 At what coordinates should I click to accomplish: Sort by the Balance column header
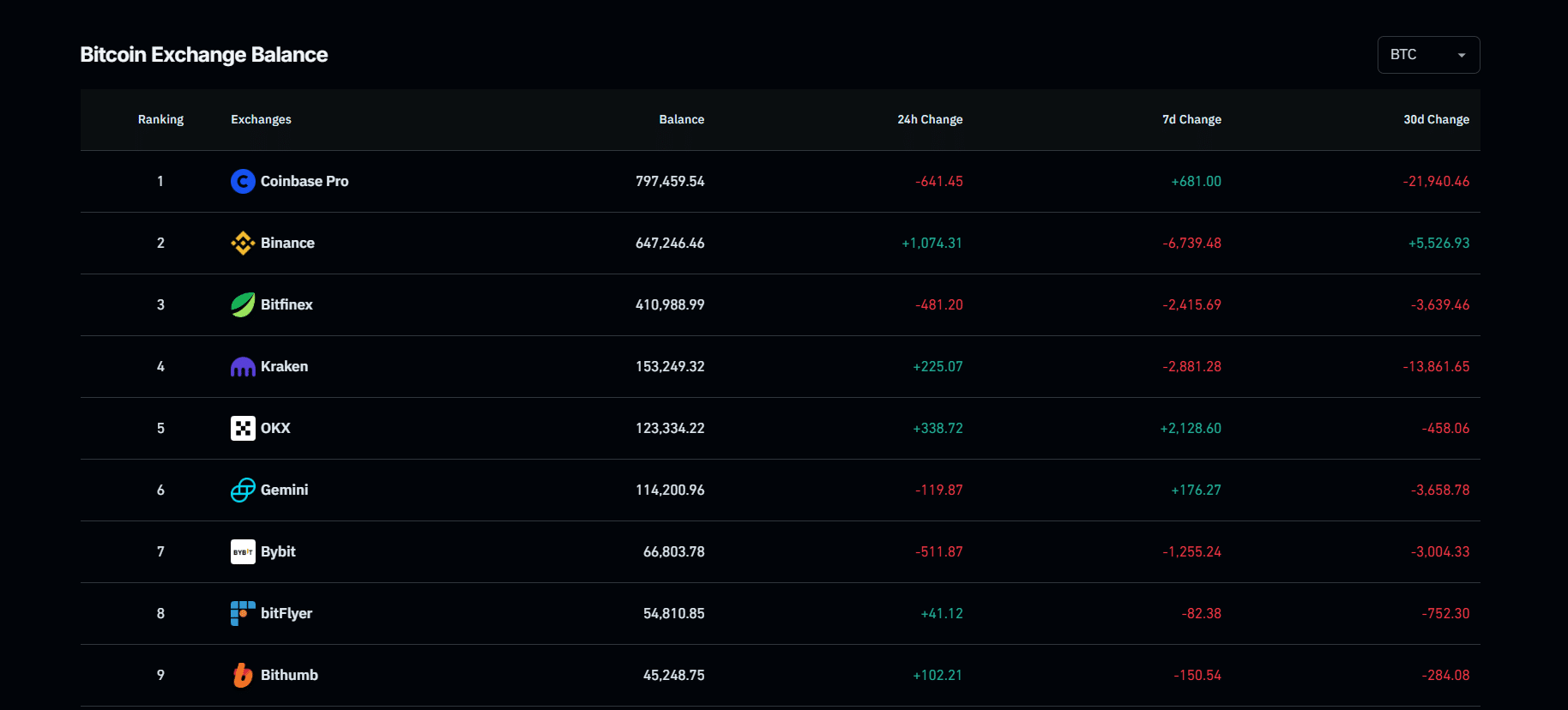click(681, 119)
